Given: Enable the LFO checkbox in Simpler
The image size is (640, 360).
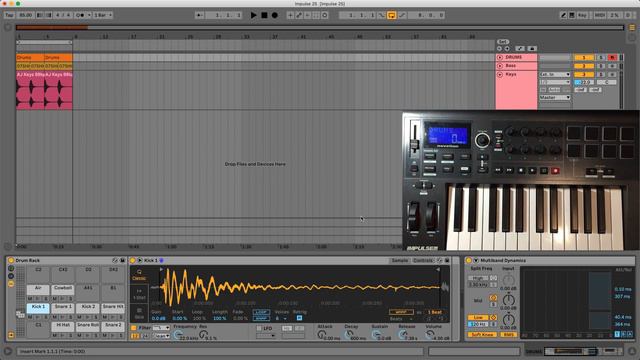Looking at the screenshot, I should (x=259, y=328).
